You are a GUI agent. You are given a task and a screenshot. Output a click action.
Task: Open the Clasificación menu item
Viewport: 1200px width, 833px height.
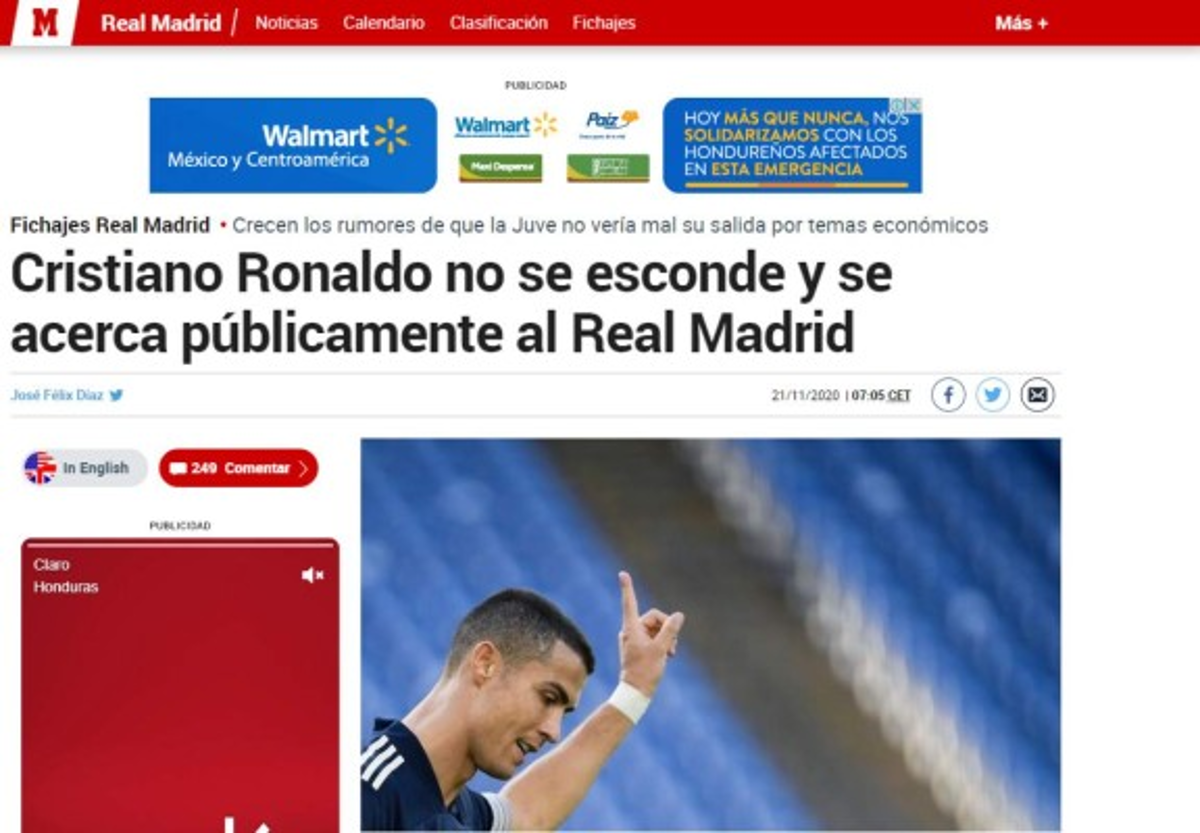pyautogui.click(x=498, y=23)
